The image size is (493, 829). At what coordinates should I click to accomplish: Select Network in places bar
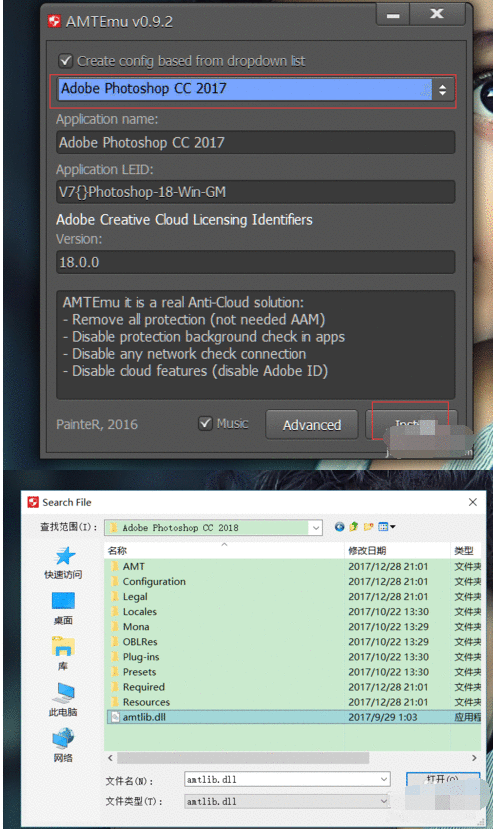tap(63, 745)
